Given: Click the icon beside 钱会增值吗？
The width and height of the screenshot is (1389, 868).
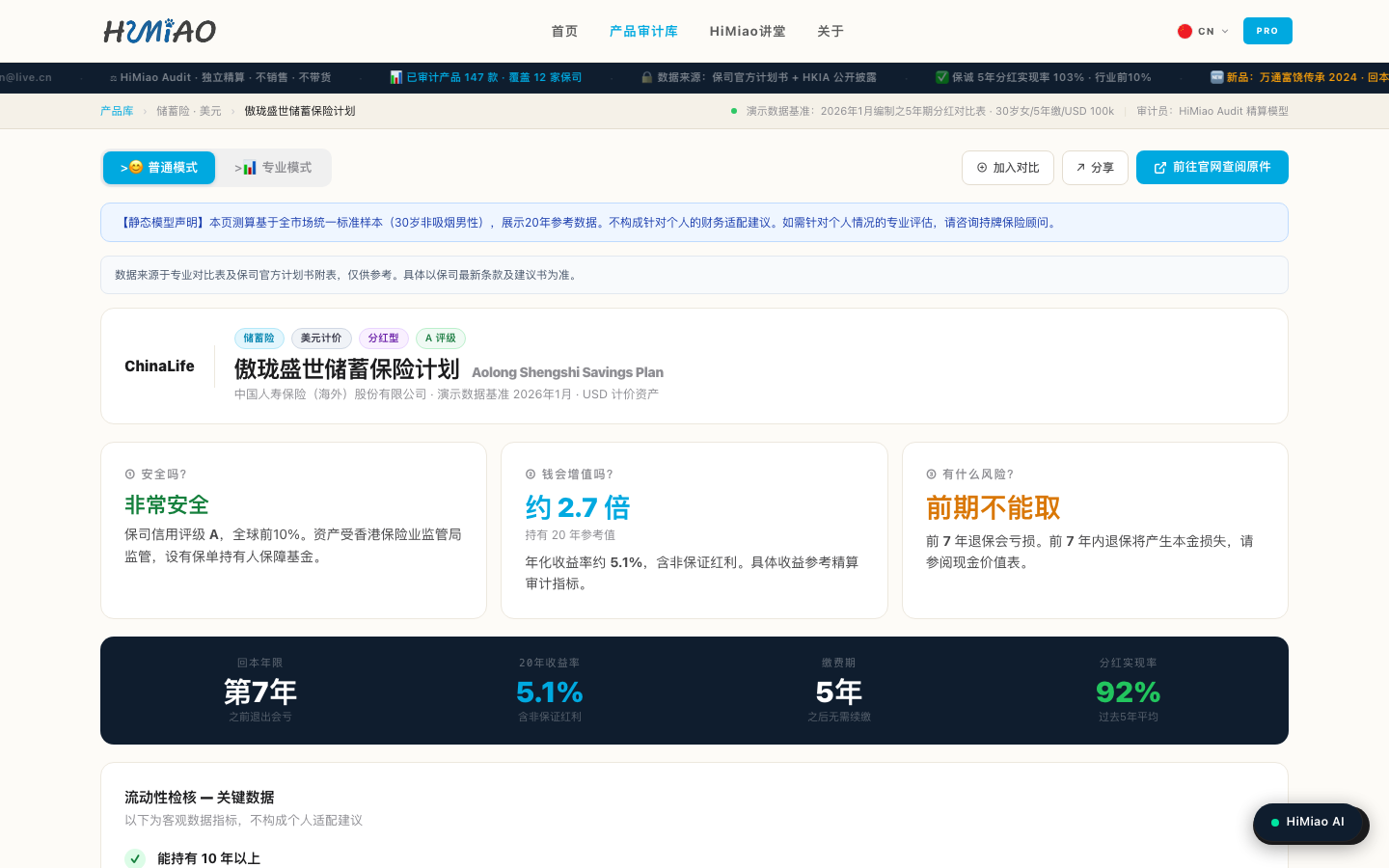Looking at the screenshot, I should (x=531, y=475).
